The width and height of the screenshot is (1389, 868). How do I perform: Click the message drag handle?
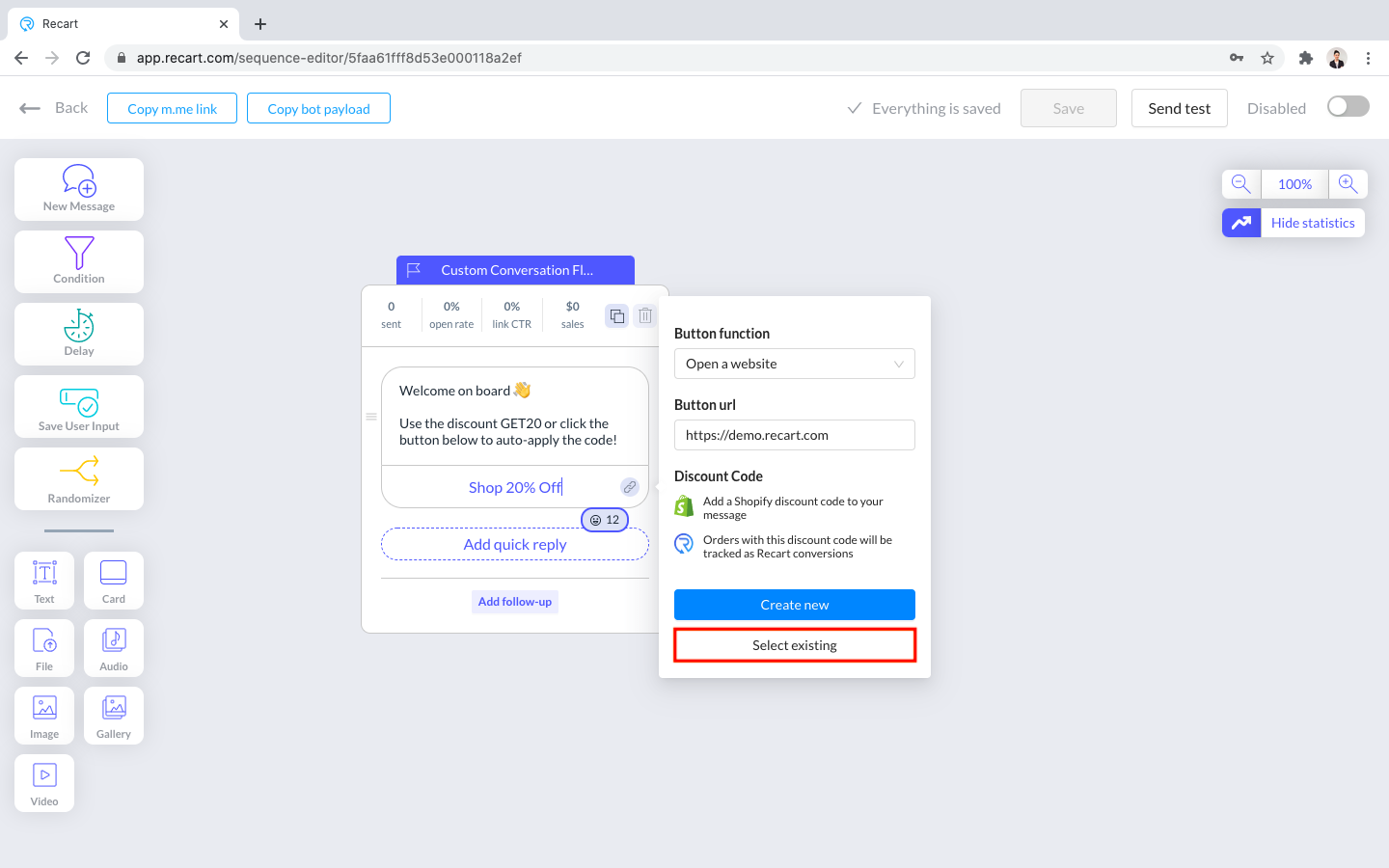pyautogui.click(x=371, y=417)
